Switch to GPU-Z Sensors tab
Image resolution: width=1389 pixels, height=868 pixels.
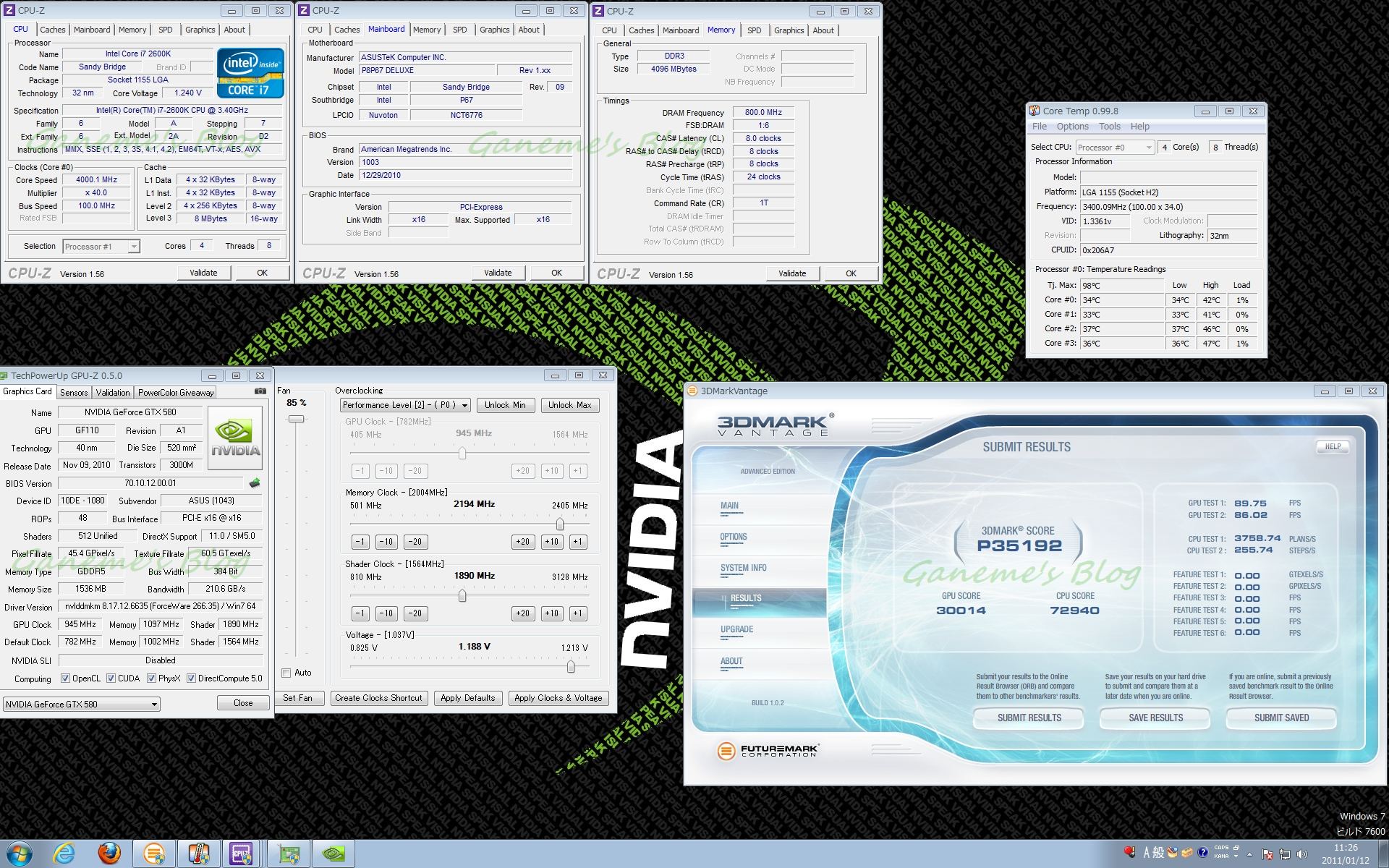coord(74,392)
